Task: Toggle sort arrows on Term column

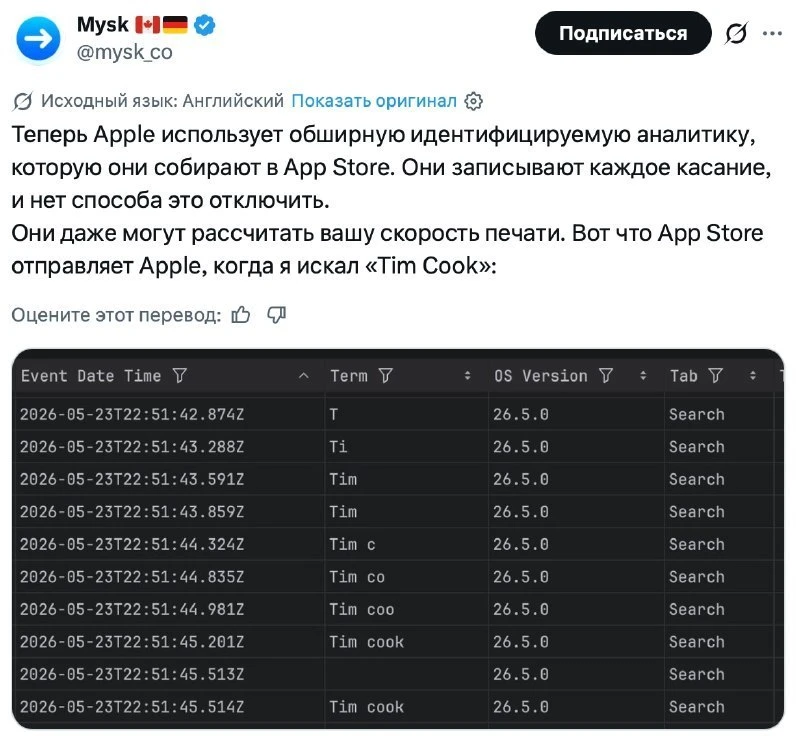Action: pyautogui.click(x=467, y=376)
